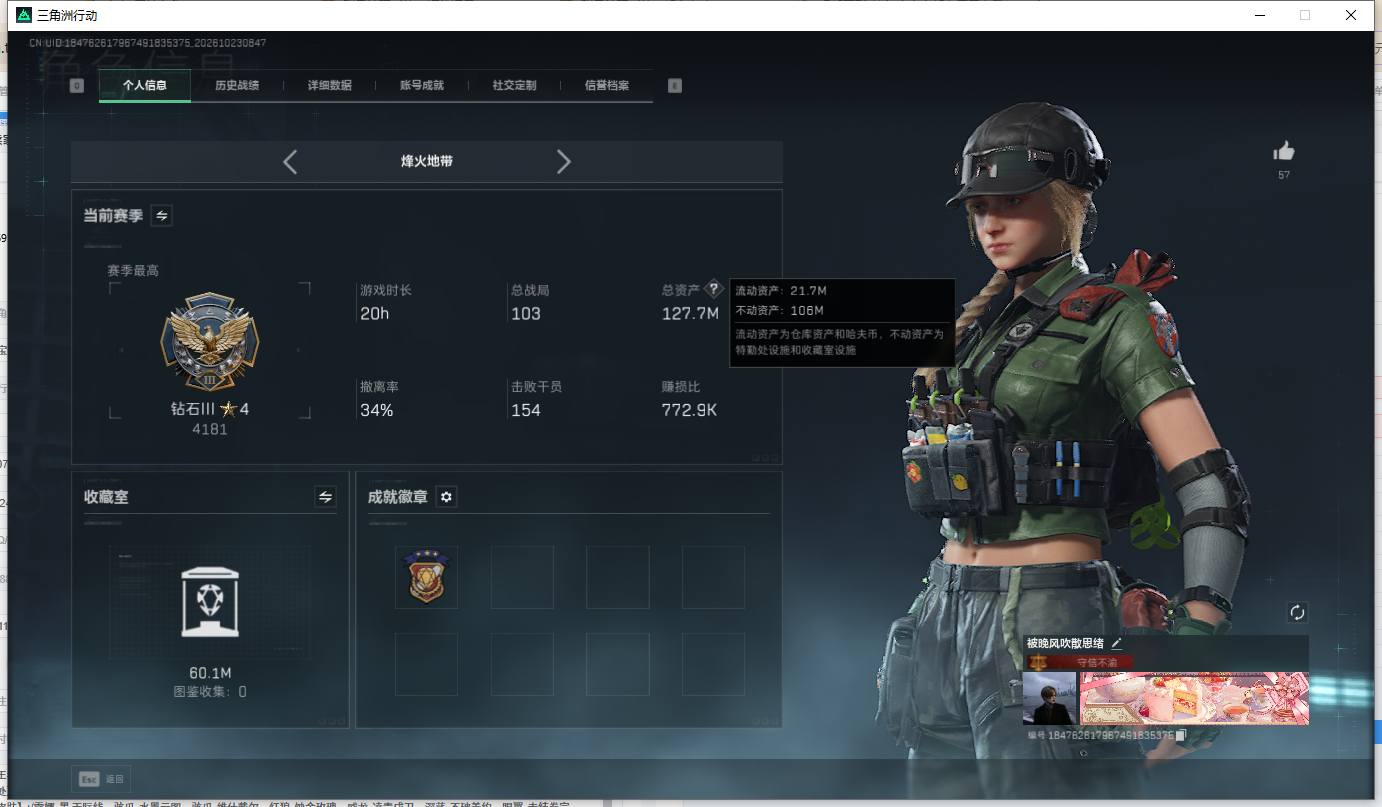Select the equipped achievement badge
The width and height of the screenshot is (1382, 807).
[427, 577]
